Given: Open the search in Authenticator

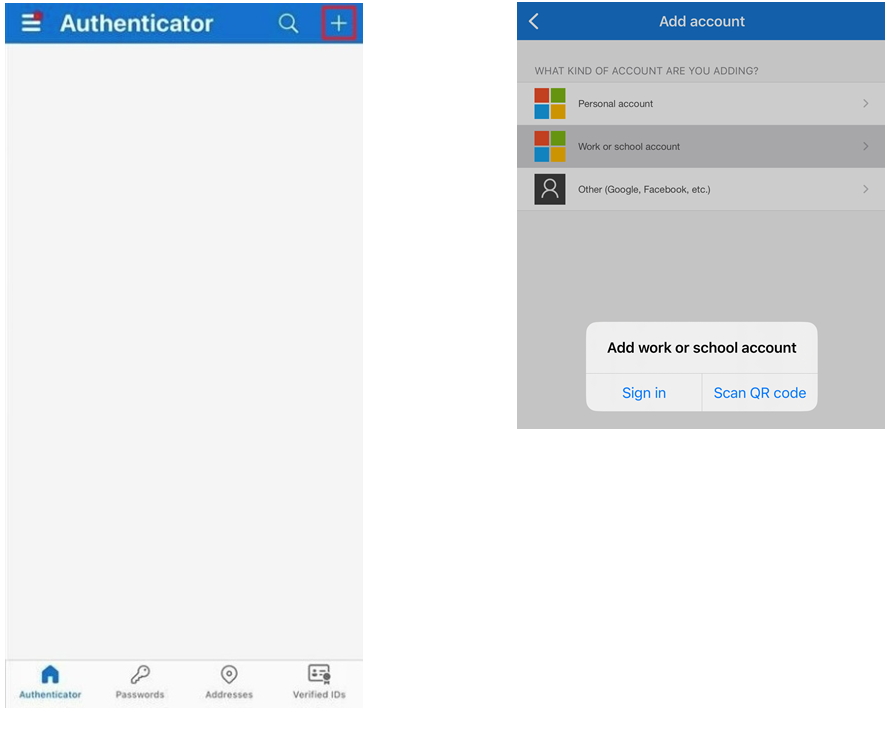Looking at the screenshot, I should coord(288,23).
